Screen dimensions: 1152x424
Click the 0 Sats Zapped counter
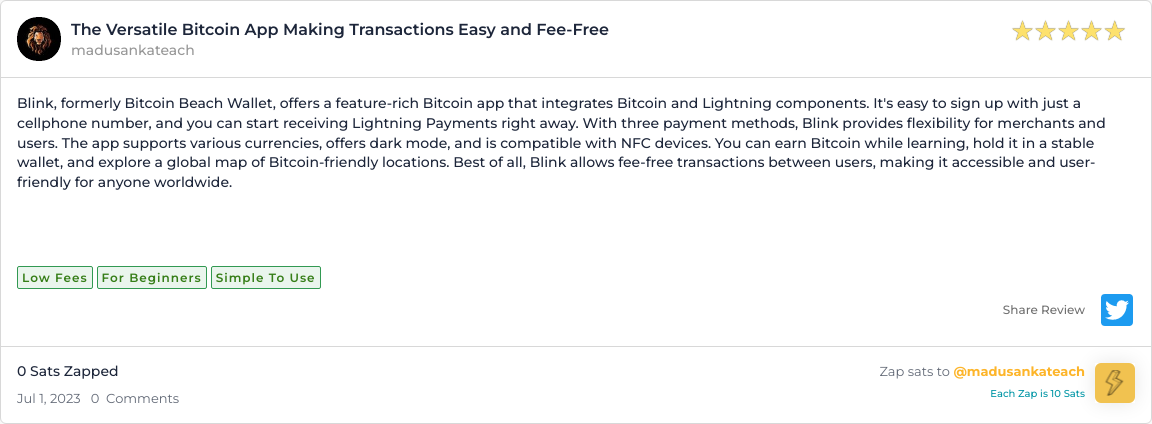click(67, 372)
